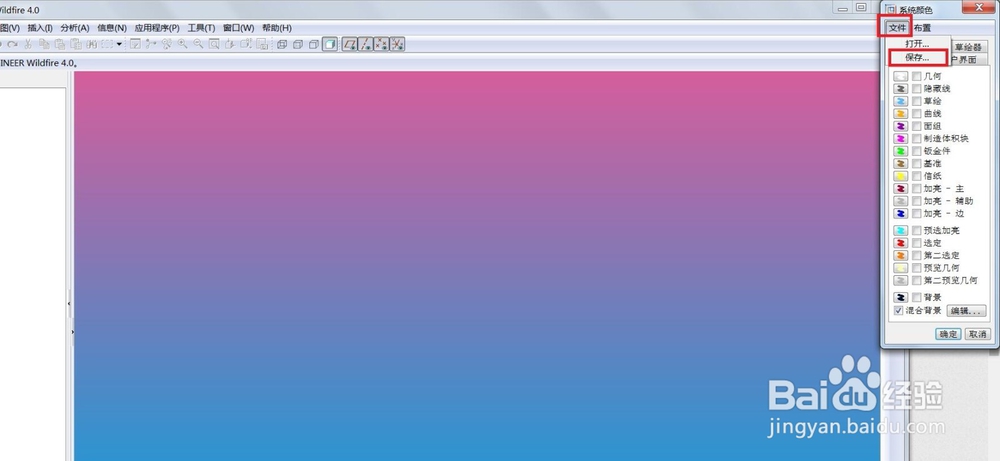Toggle datum points display icon
Viewport: 1000px width, 461px height.
[x=381, y=44]
